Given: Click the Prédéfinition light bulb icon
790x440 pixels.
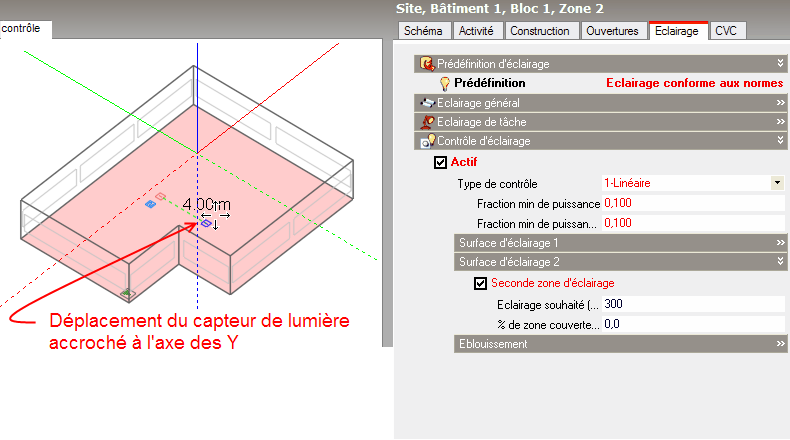Looking at the screenshot, I should 445,84.
